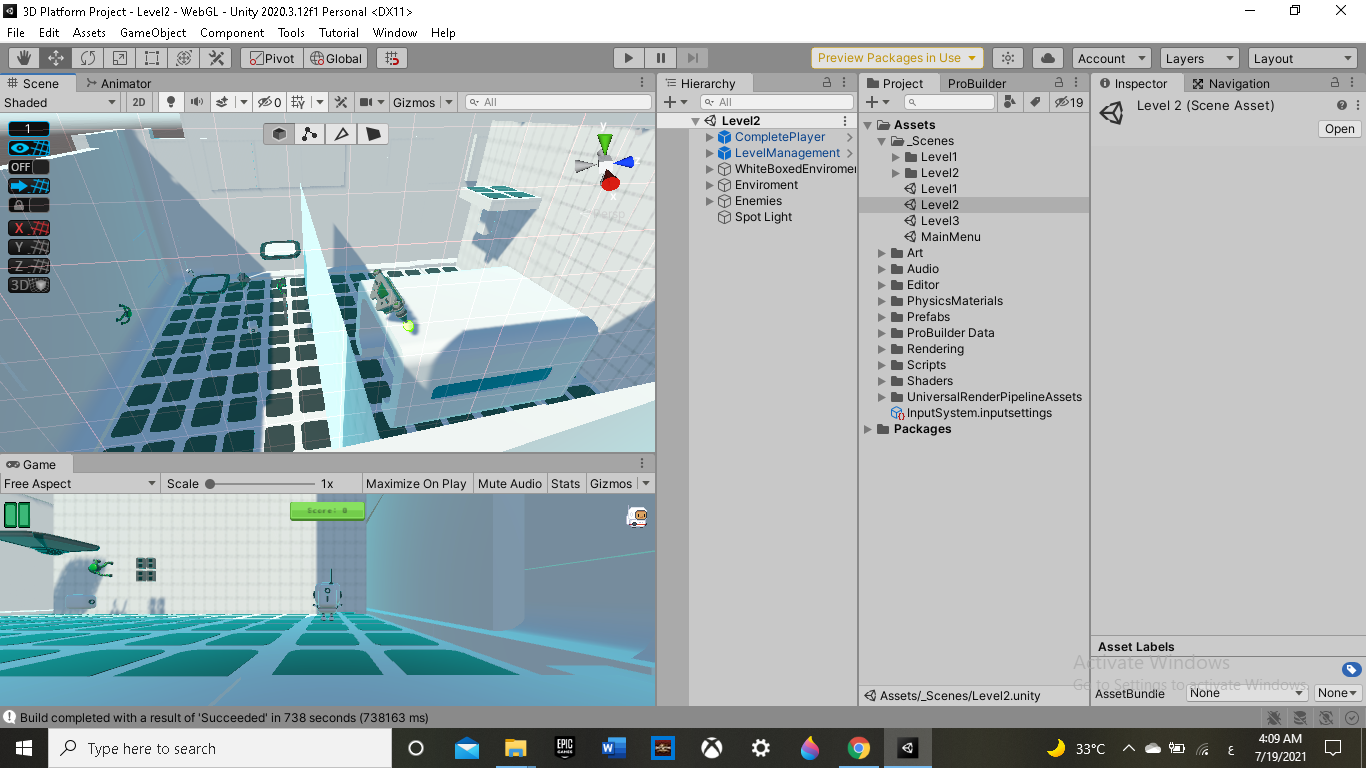Open the Shaded draw mode dropdown
1366x768 pixels.
click(60, 102)
